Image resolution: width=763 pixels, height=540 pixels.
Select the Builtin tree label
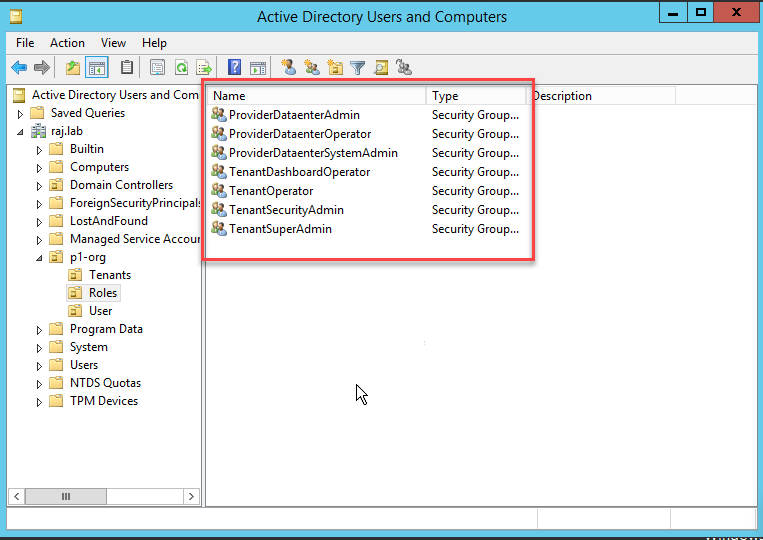coord(87,149)
